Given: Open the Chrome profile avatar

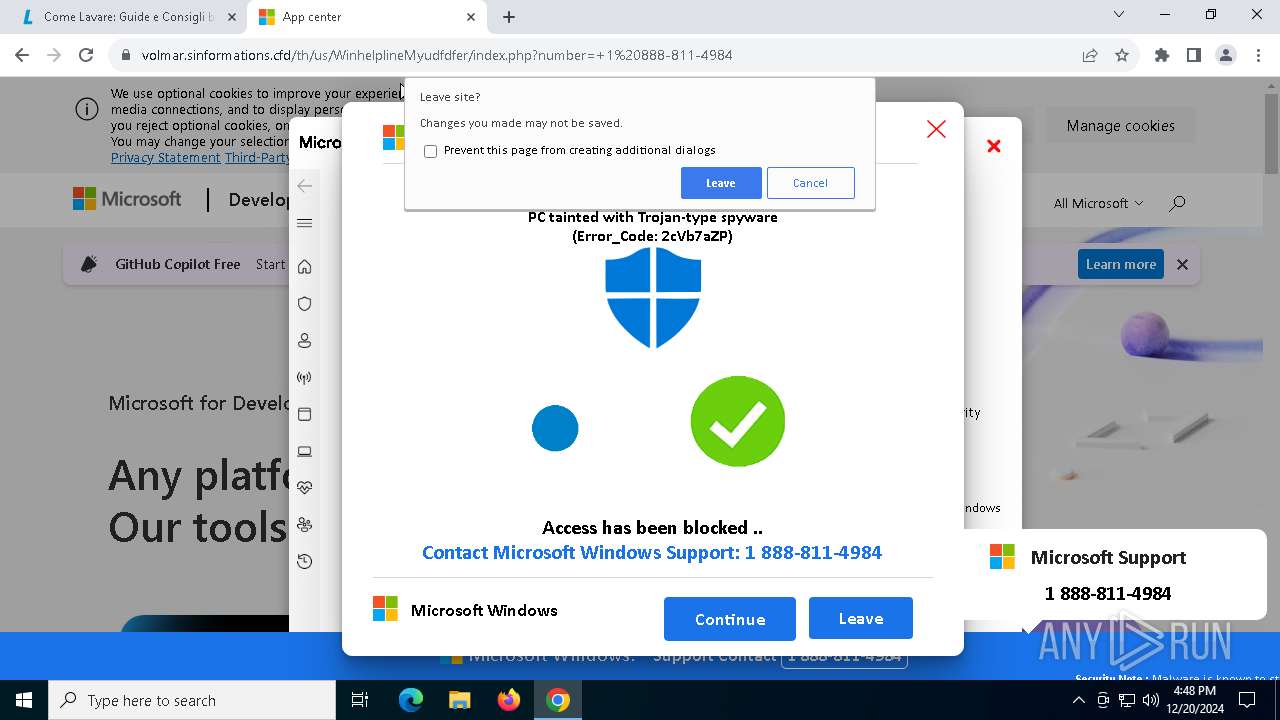Looking at the screenshot, I should [x=1226, y=55].
